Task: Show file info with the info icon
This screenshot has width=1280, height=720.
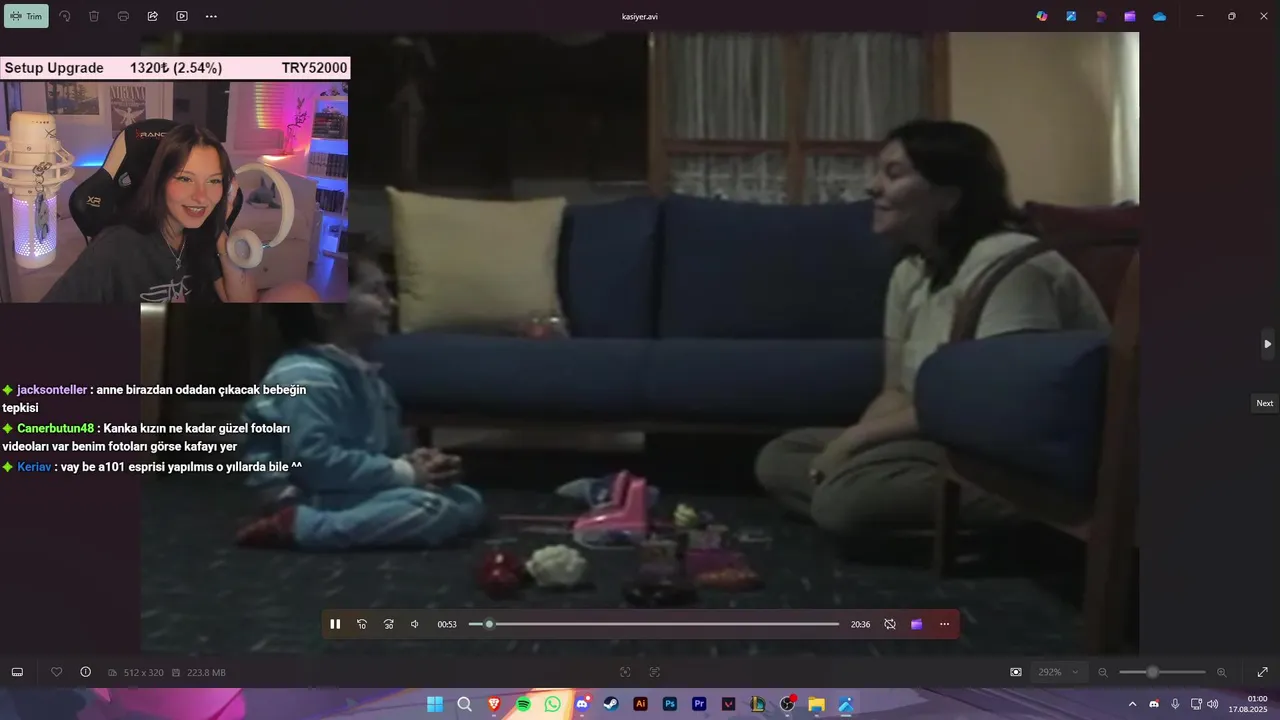Action: (x=85, y=672)
